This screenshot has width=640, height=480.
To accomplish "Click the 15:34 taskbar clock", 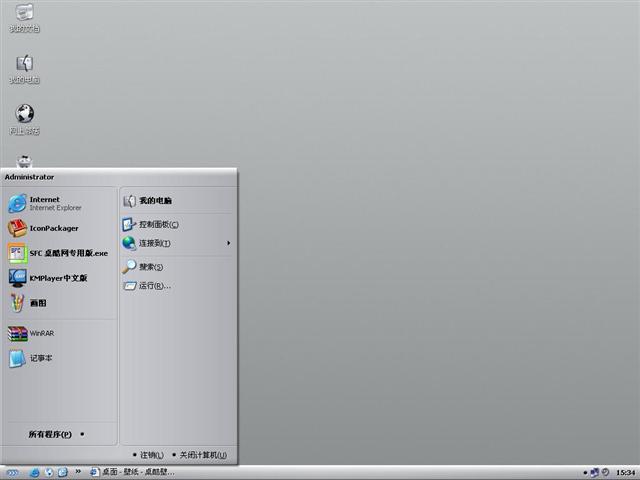I will 626,473.
